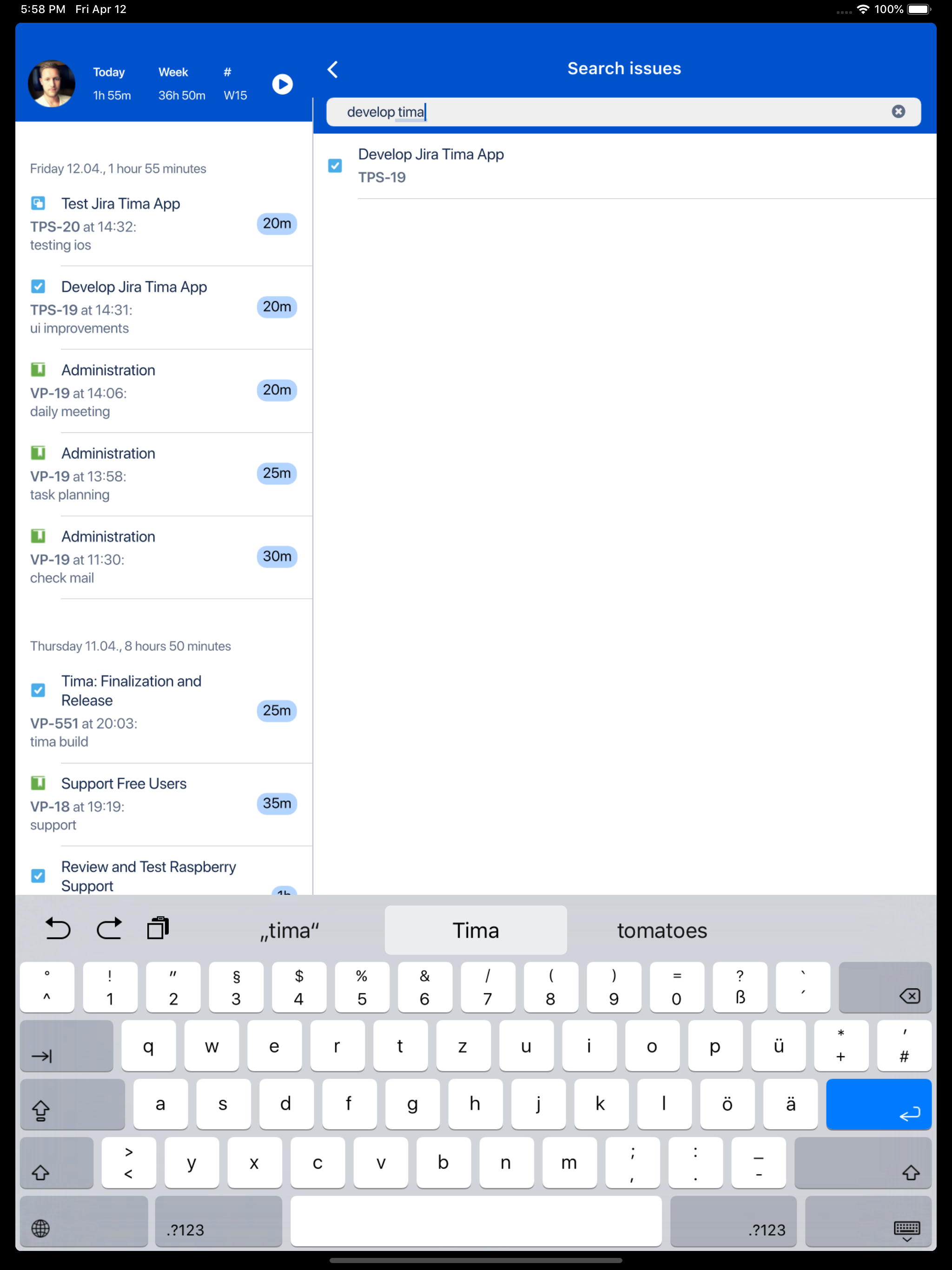This screenshot has height=1270, width=952.
Task: Tap the space bar
Action: click(x=476, y=1221)
